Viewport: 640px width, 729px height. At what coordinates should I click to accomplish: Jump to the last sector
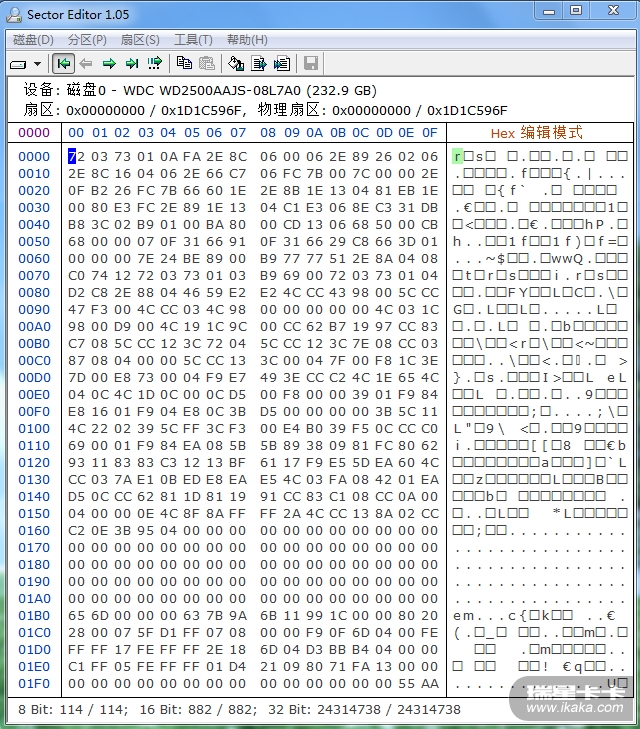(x=132, y=64)
